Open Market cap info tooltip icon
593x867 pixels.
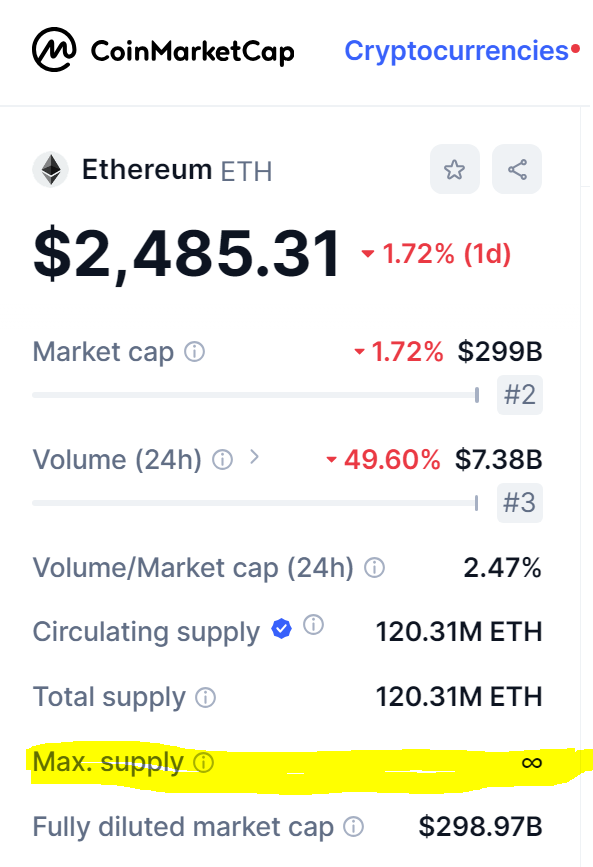194,351
